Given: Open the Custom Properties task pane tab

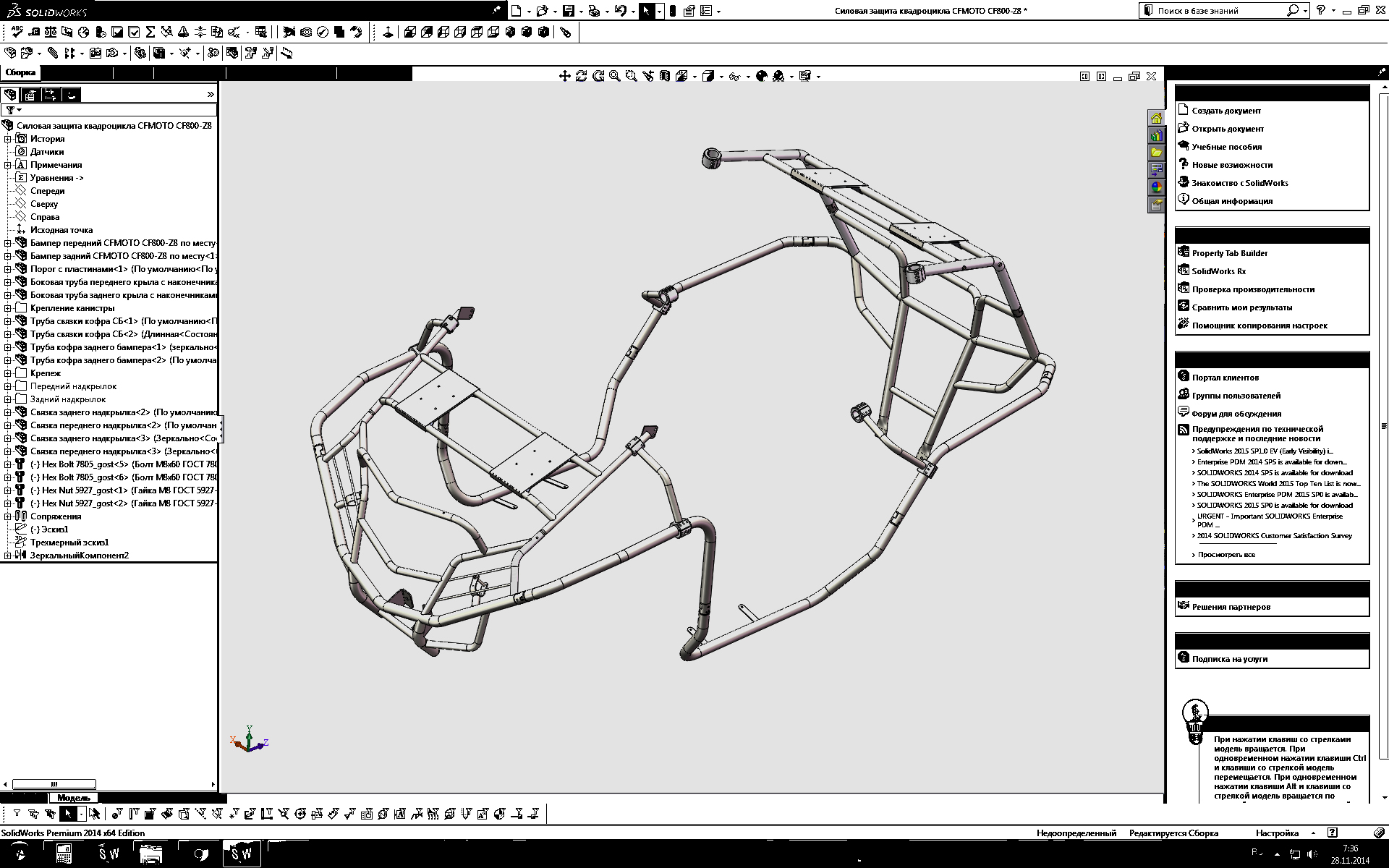Looking at the screenshot, I should click(x=1156, y=205).
